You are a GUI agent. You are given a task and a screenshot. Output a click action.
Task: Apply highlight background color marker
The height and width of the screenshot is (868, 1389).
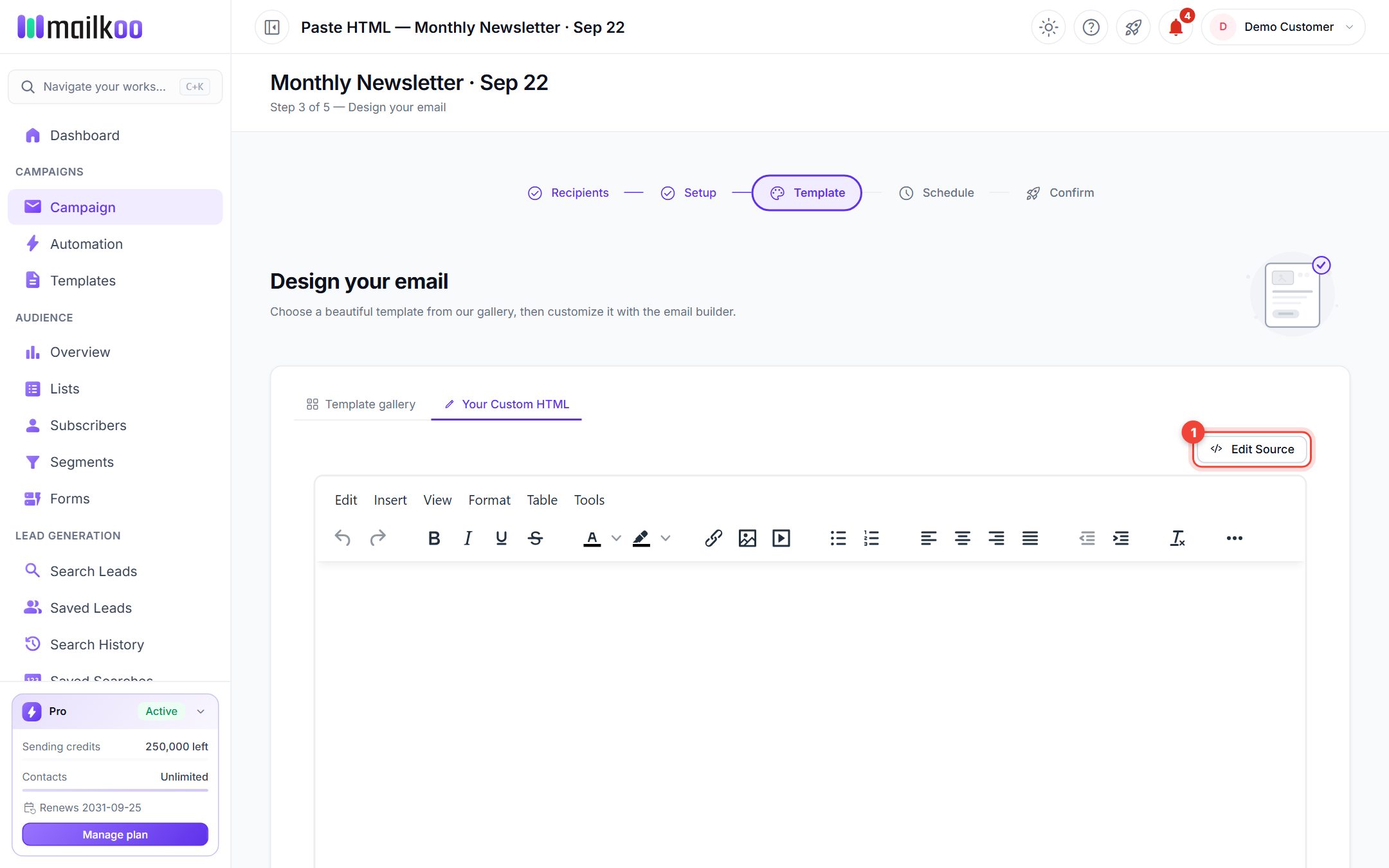641,538
